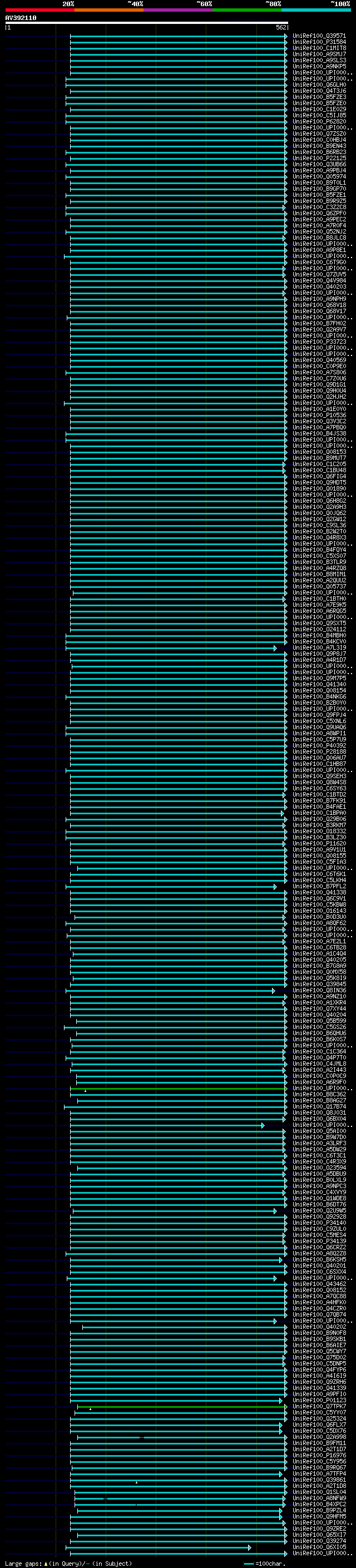Select hit label UniRef100_B8C362
This screenshot has height=1568, width=356.
click(319, 1095)
